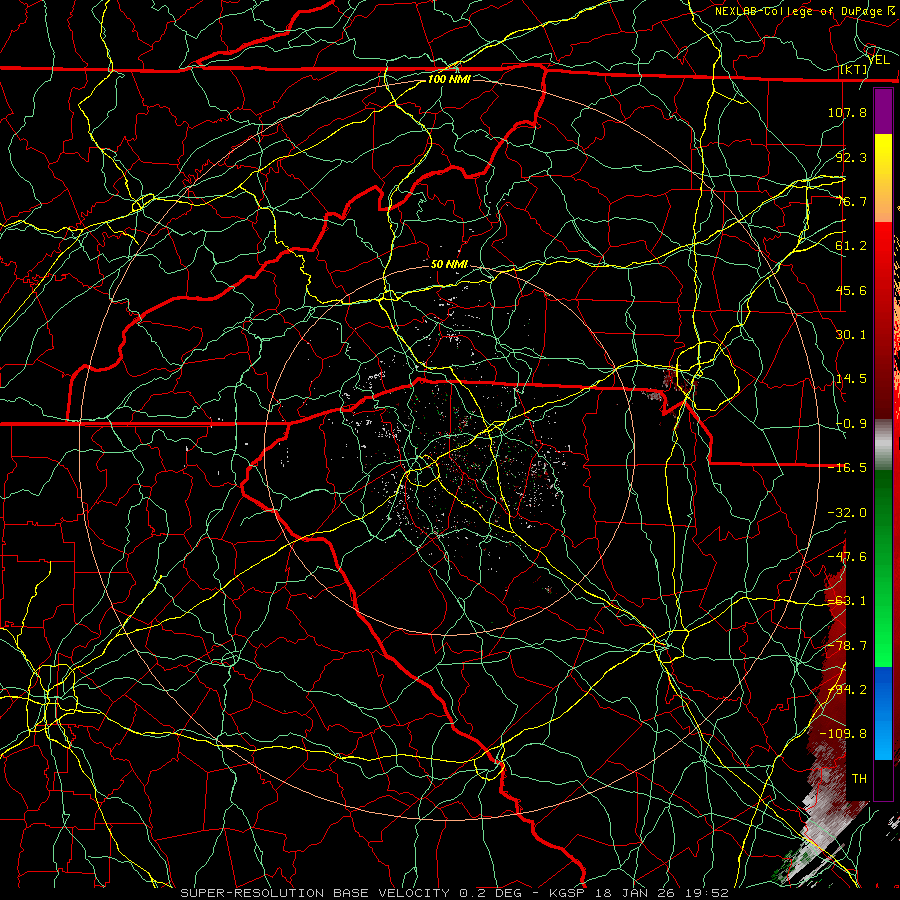Screen dimensions: 900x900
Task: Click the 45.6 velocity scale value
Action: pos(851,290)
